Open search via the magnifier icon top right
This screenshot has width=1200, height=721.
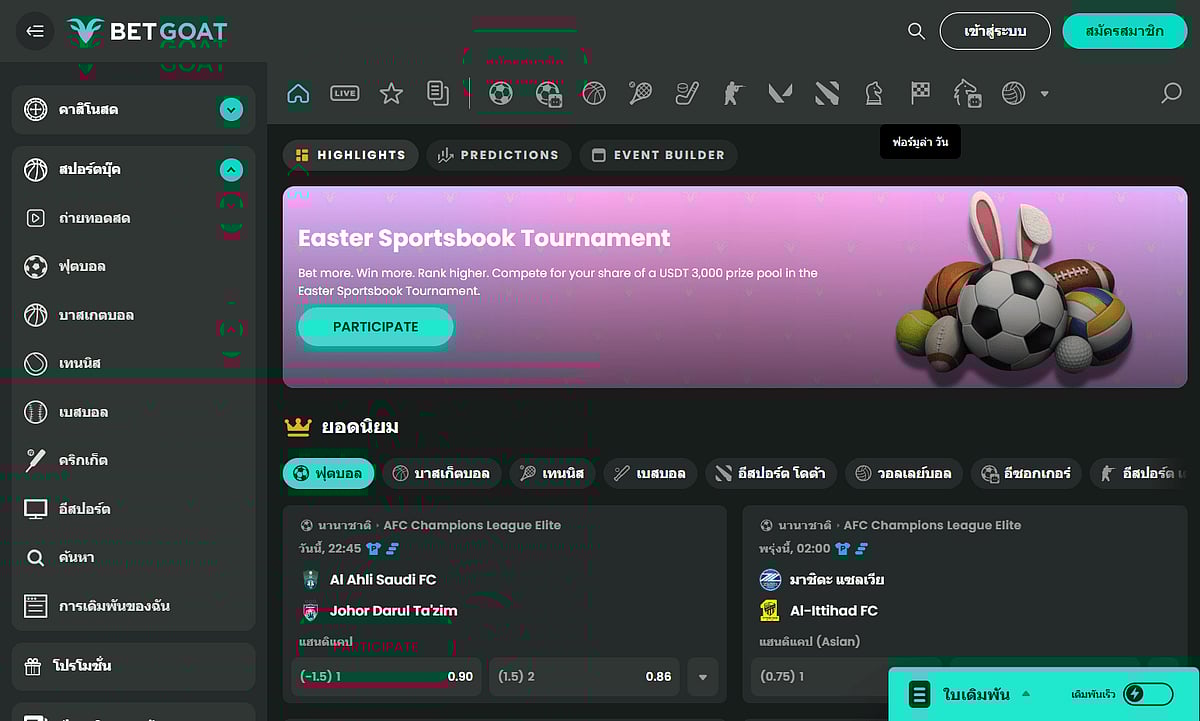click(915, 31)
